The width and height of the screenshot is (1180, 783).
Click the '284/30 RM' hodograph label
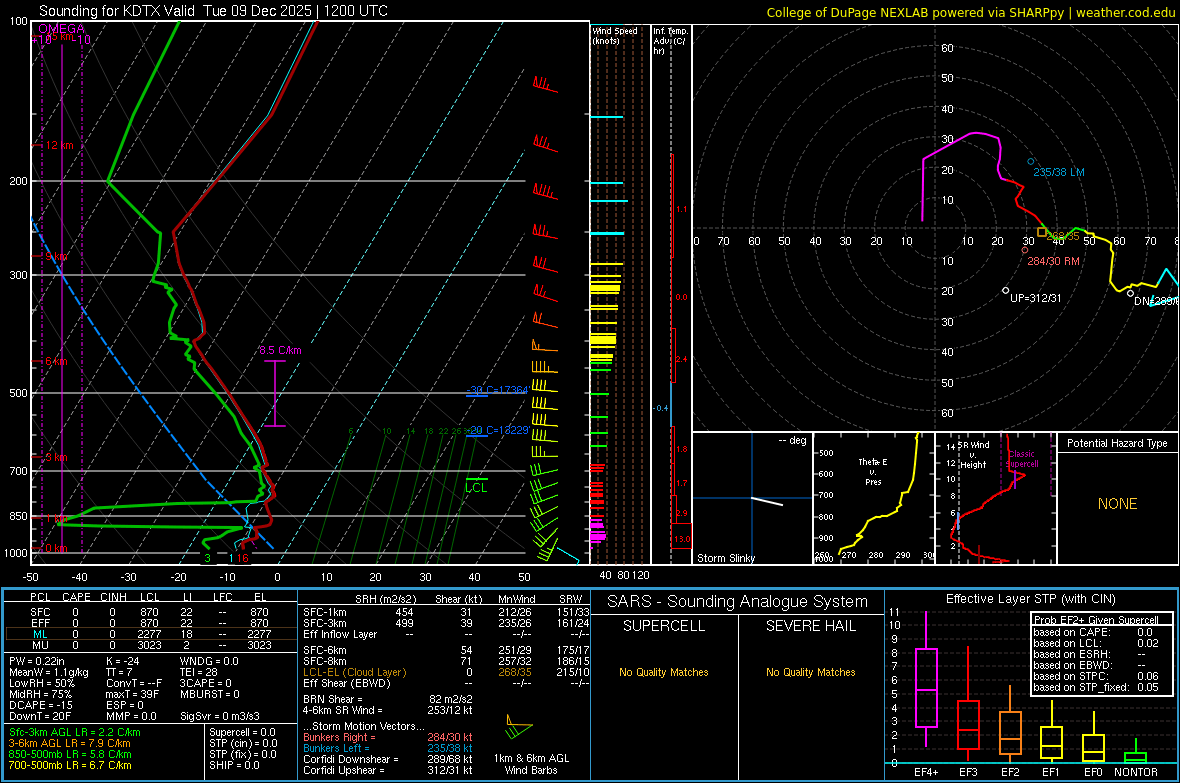[x=1054, y=261]
